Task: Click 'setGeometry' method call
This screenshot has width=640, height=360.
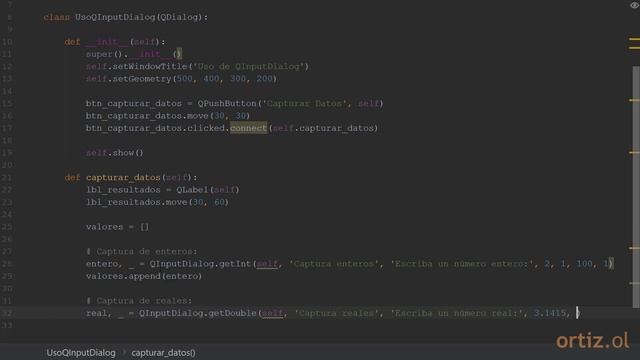Action: click(142, 79)
